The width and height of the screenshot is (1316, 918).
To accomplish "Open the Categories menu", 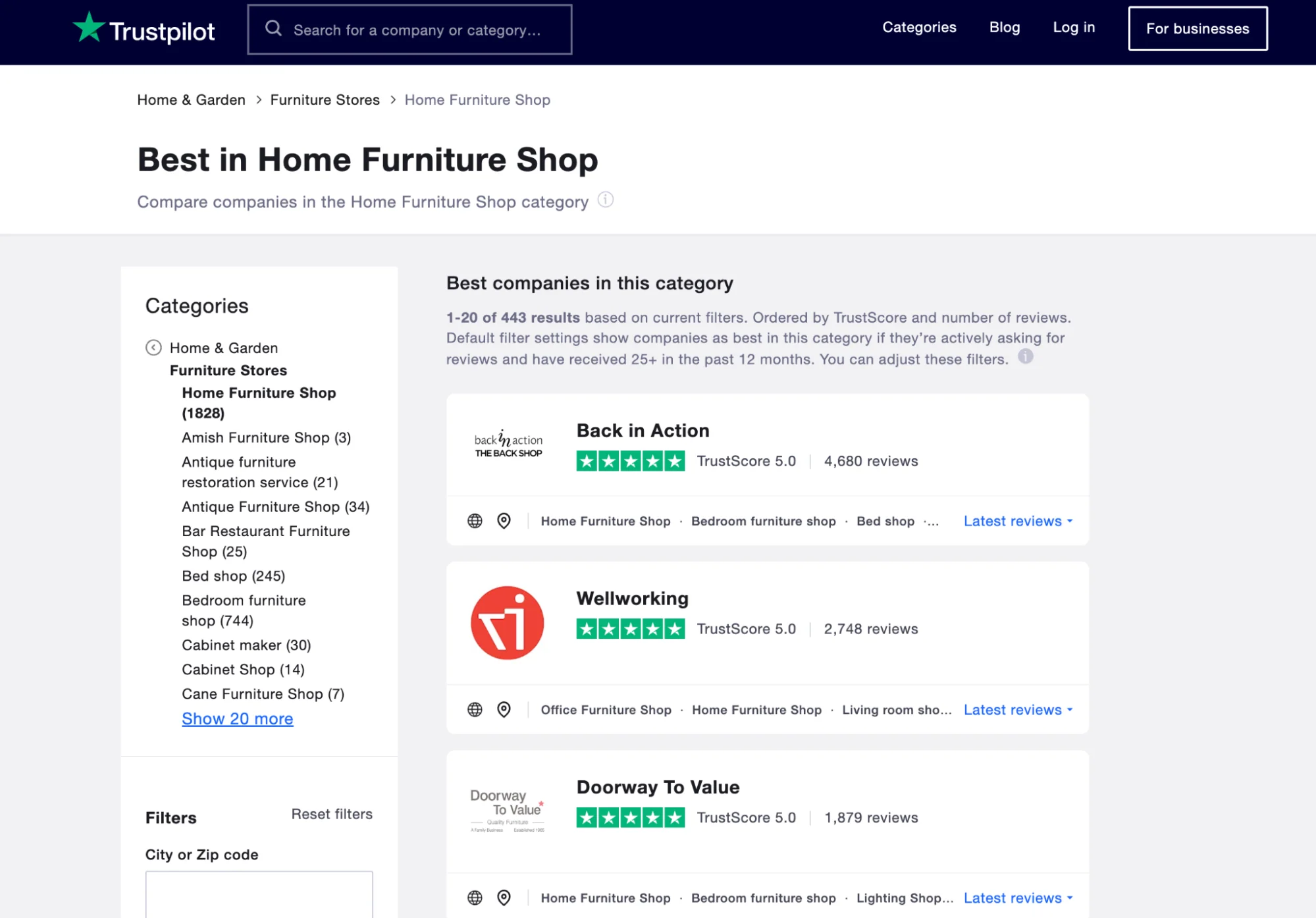I will coord(919,28).
